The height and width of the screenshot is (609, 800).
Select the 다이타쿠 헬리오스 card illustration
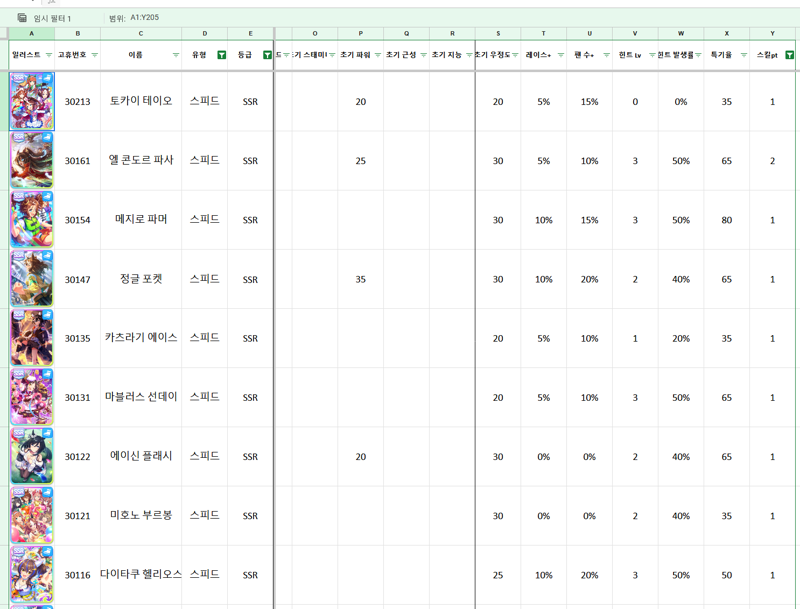32,574
